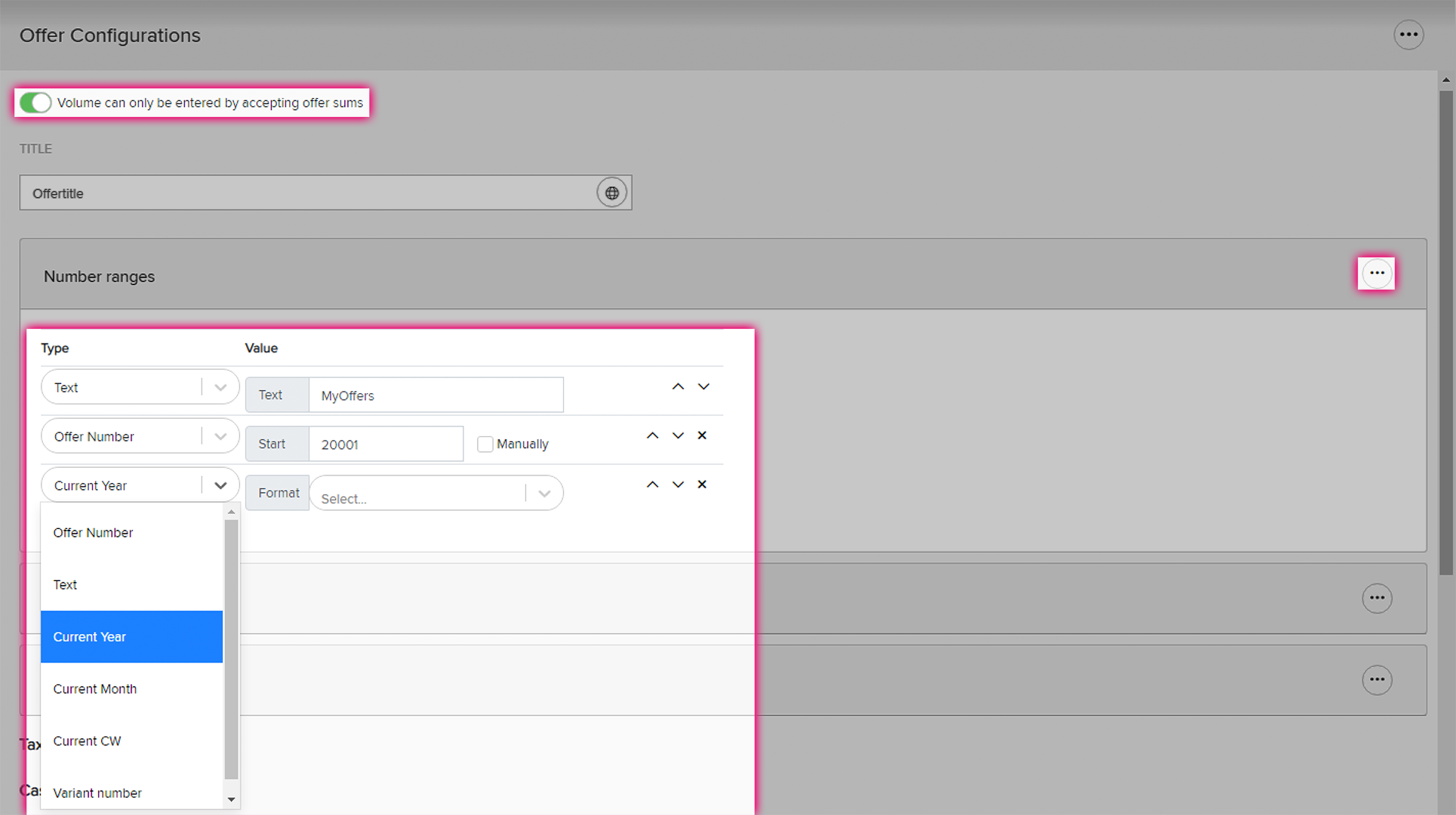Open three-dot menu of section below Number ranges

(1377, 598)
